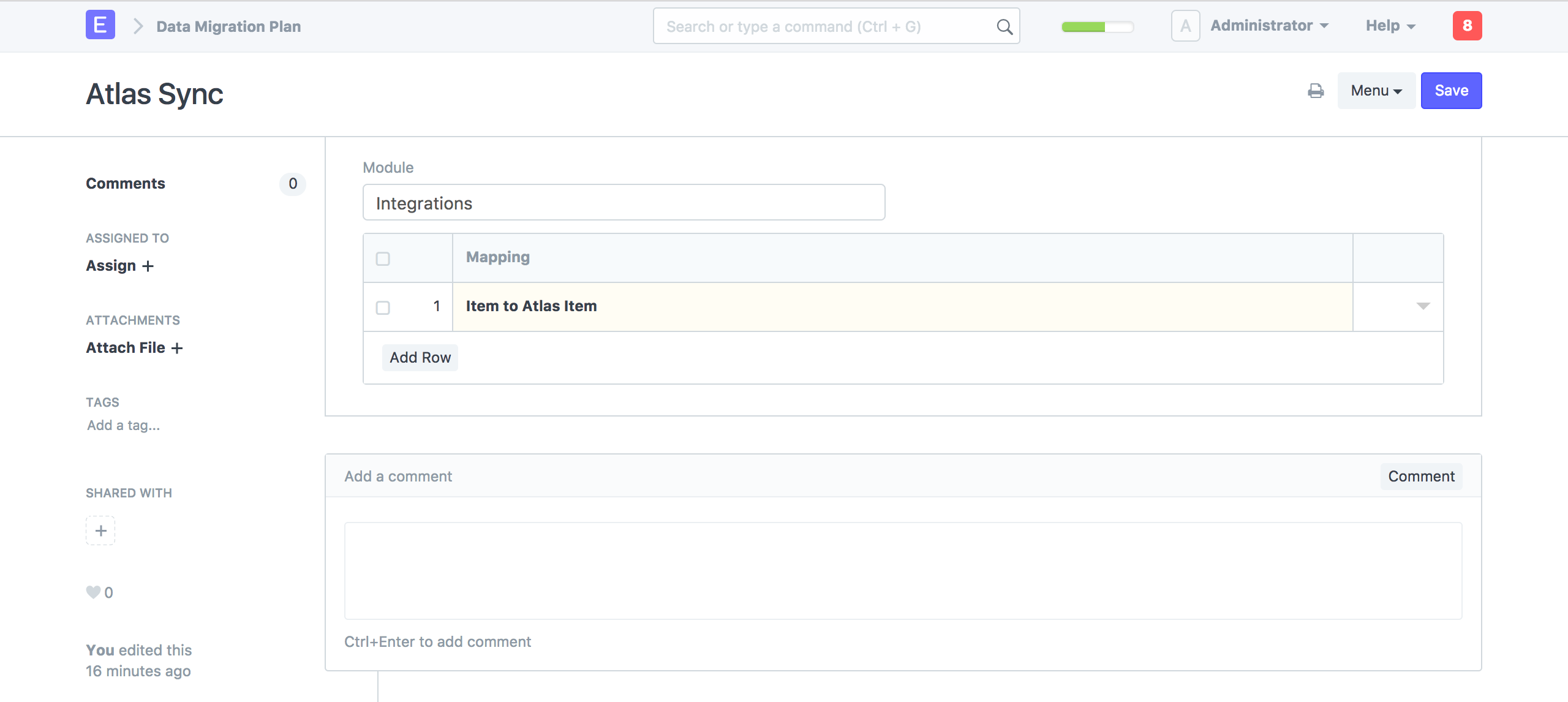Focus the Module input field
This screenshot has height=702, width=1568.
pyautogui.click(x=624, y=203)
